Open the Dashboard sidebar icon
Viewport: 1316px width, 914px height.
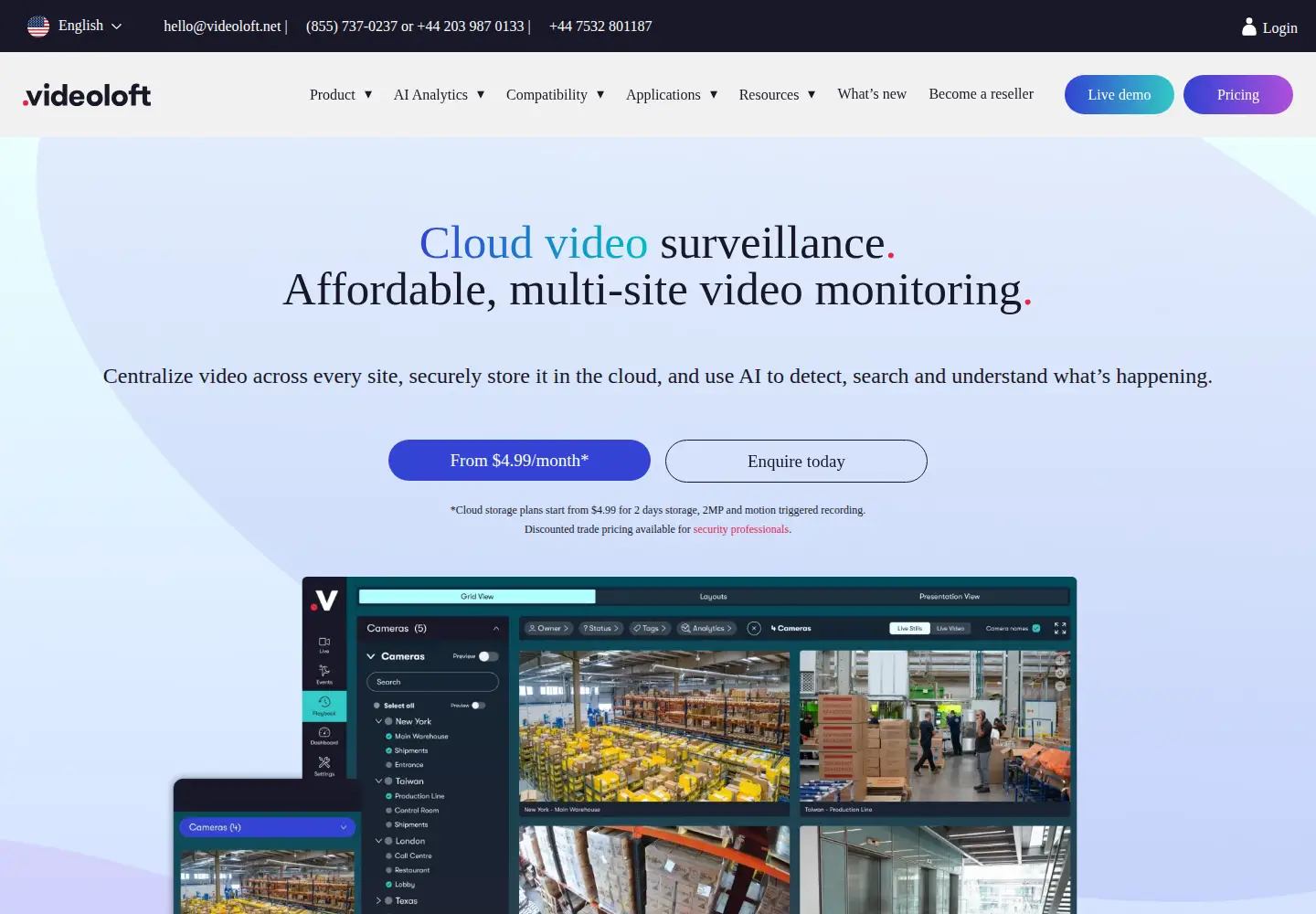point(324,736)
